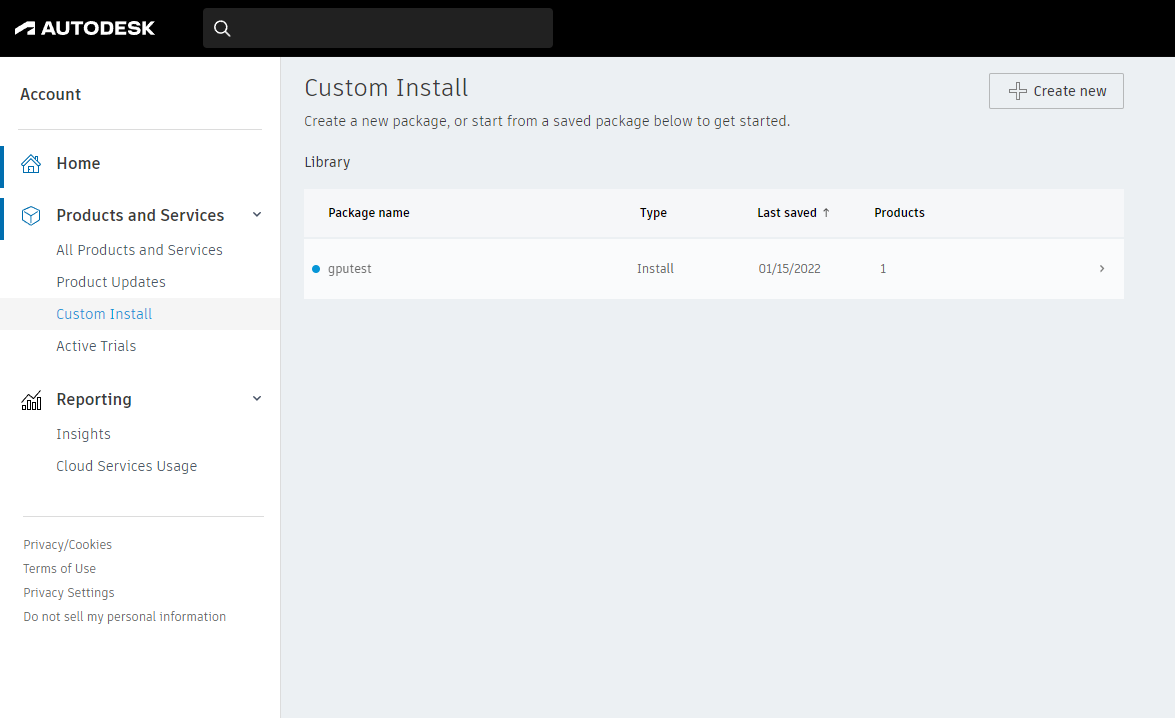This screenshot has height=718, width=1175.
Task: Go to Product Updates page
Action: tap(111, 282)
